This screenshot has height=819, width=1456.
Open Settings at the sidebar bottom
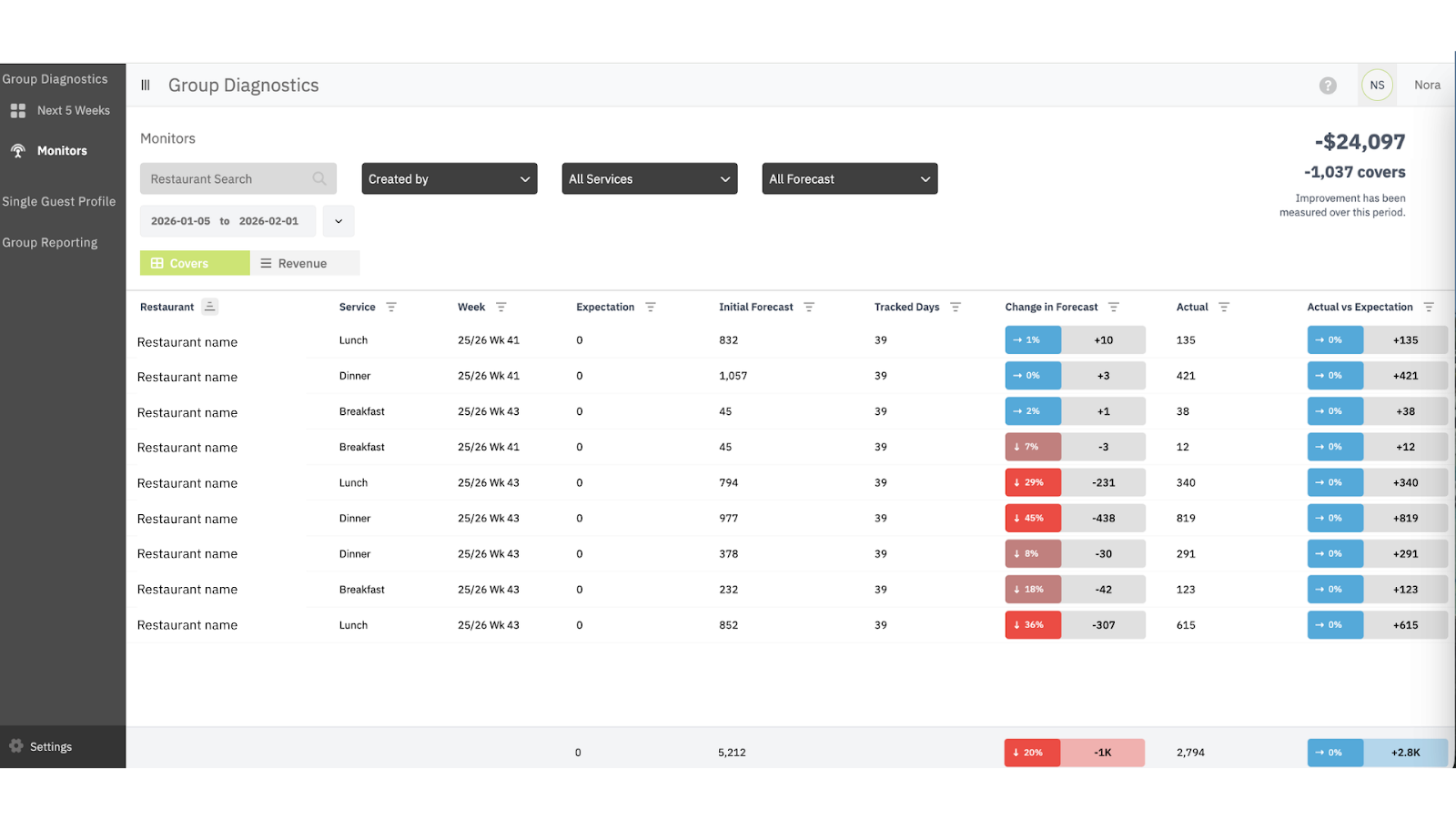pos(50,747)
